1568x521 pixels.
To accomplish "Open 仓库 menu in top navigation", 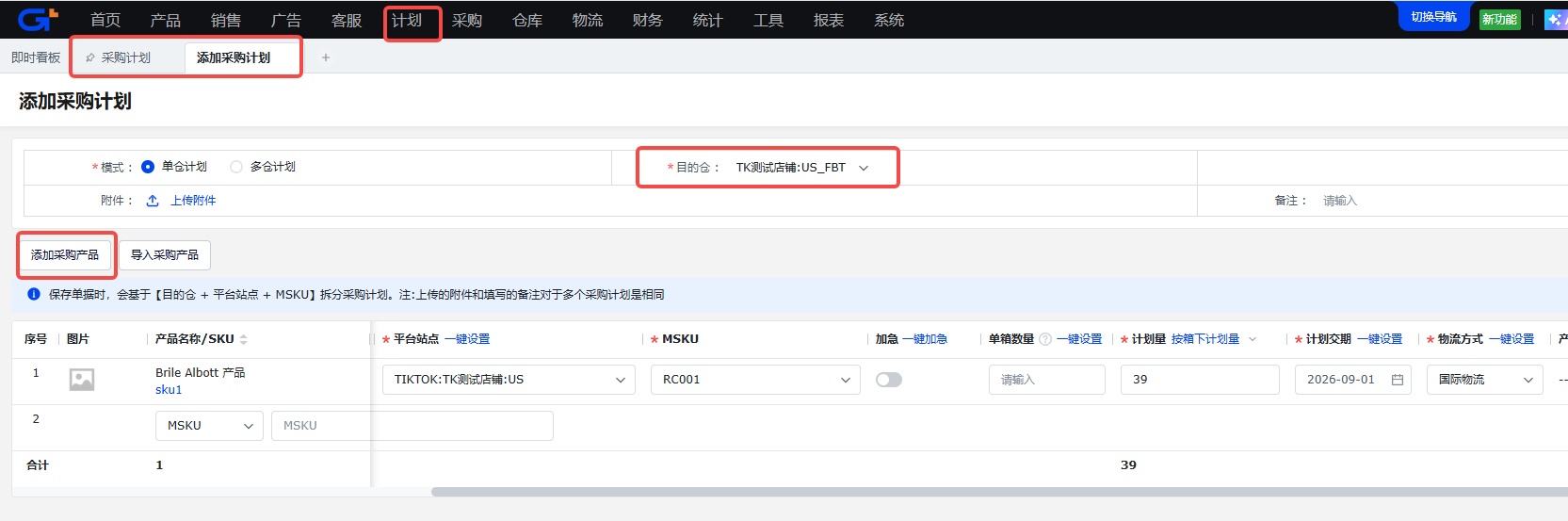I will (x=527, y=20).
